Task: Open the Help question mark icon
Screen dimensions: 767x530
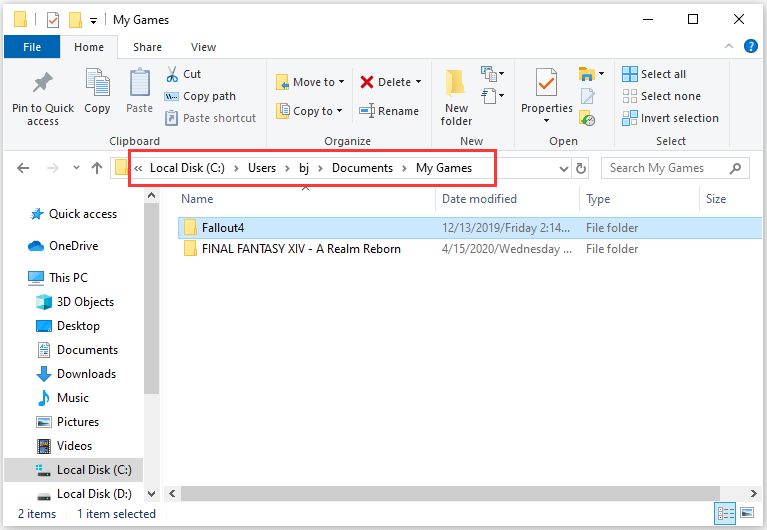Action: pyautogui.click(x=750, y=46)
